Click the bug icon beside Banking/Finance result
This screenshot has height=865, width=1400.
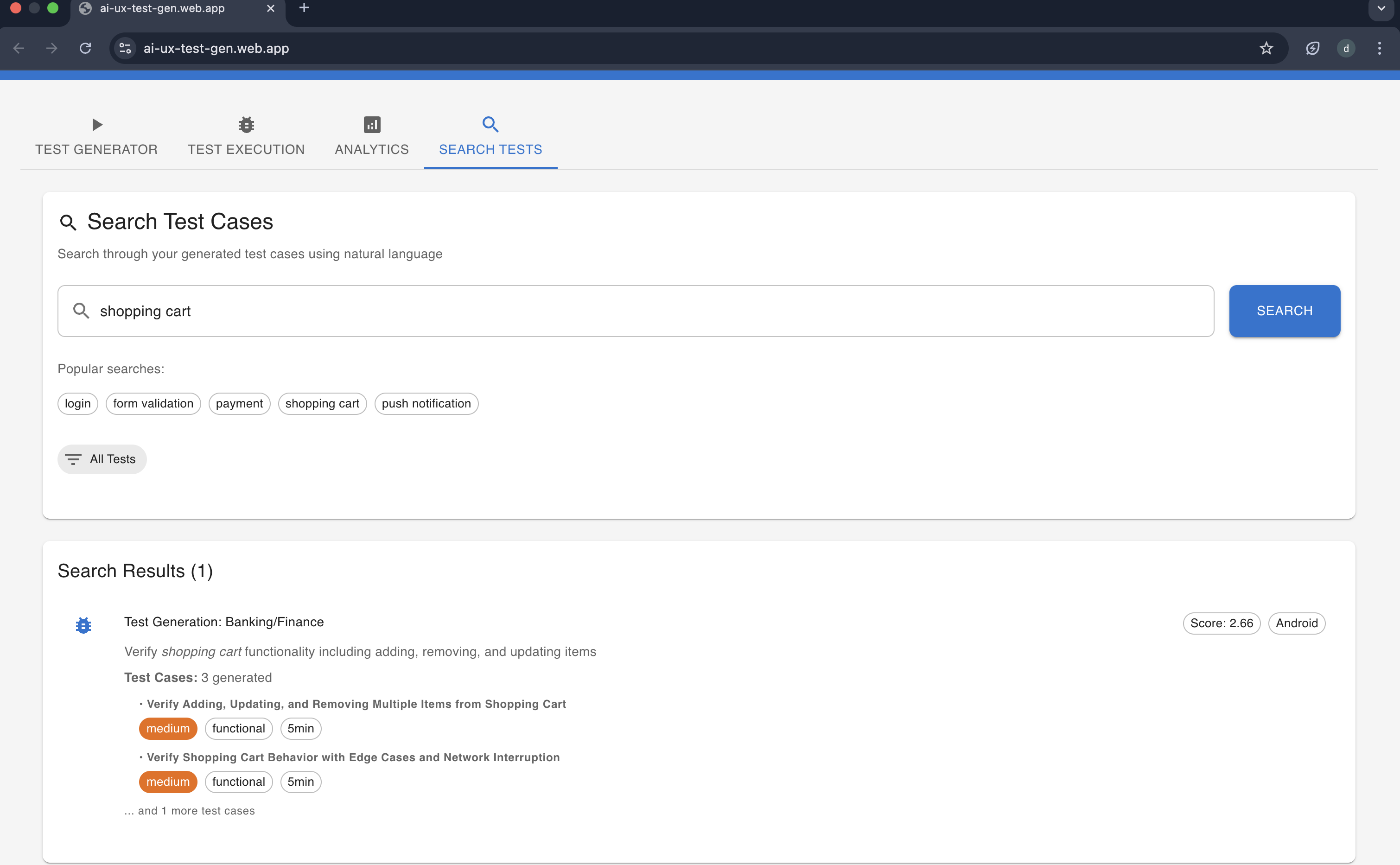83,625
